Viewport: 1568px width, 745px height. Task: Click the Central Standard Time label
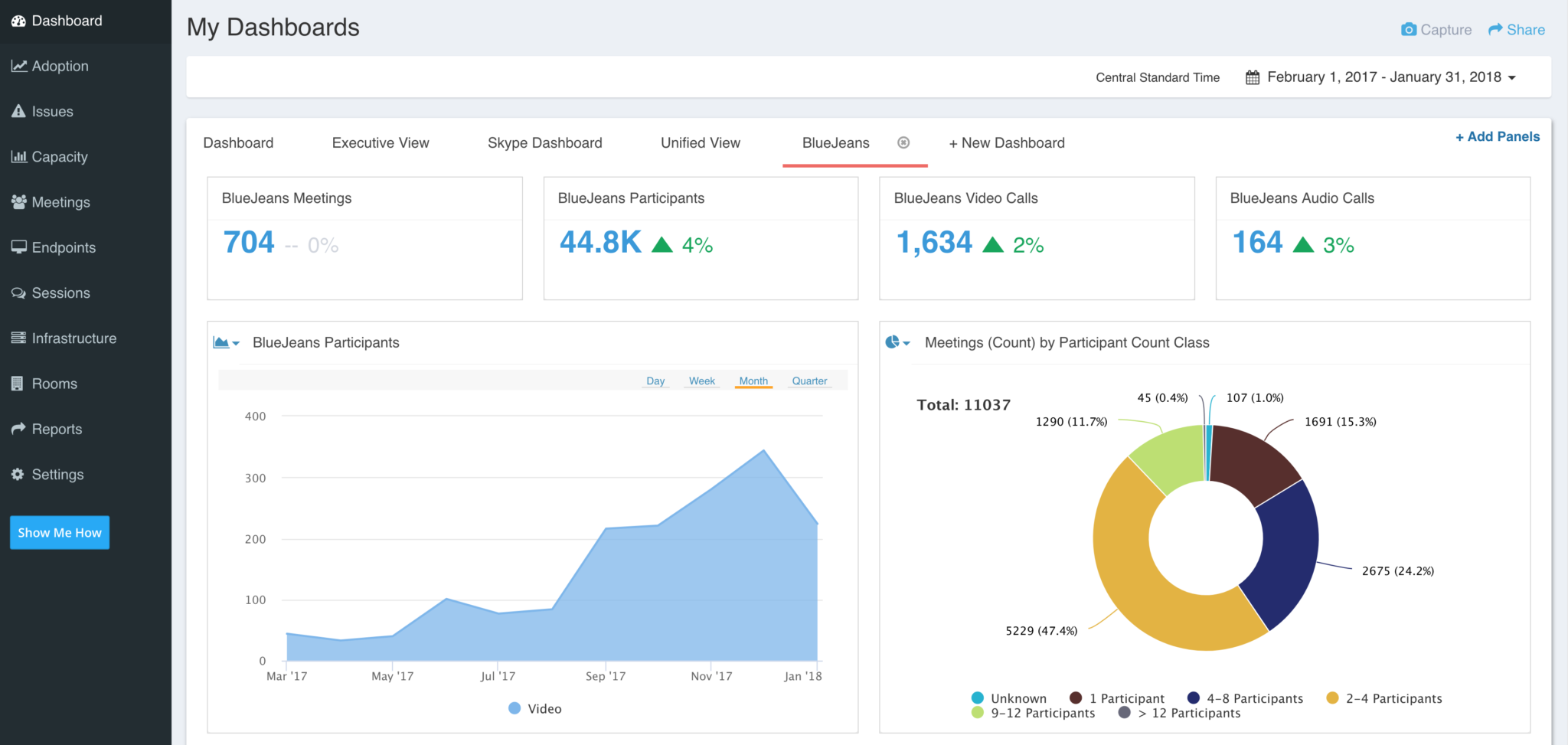coord(1158,77)
